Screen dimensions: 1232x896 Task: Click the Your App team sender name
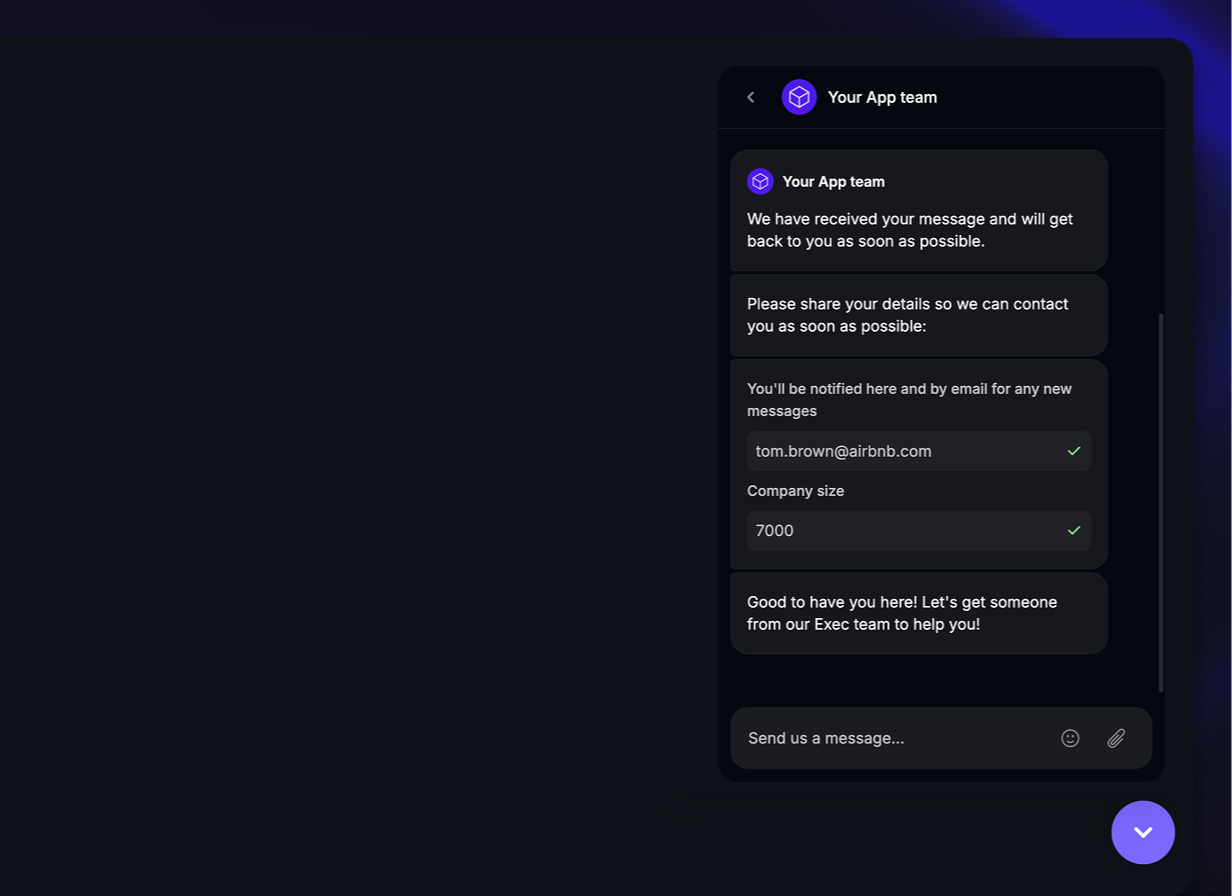833,182
